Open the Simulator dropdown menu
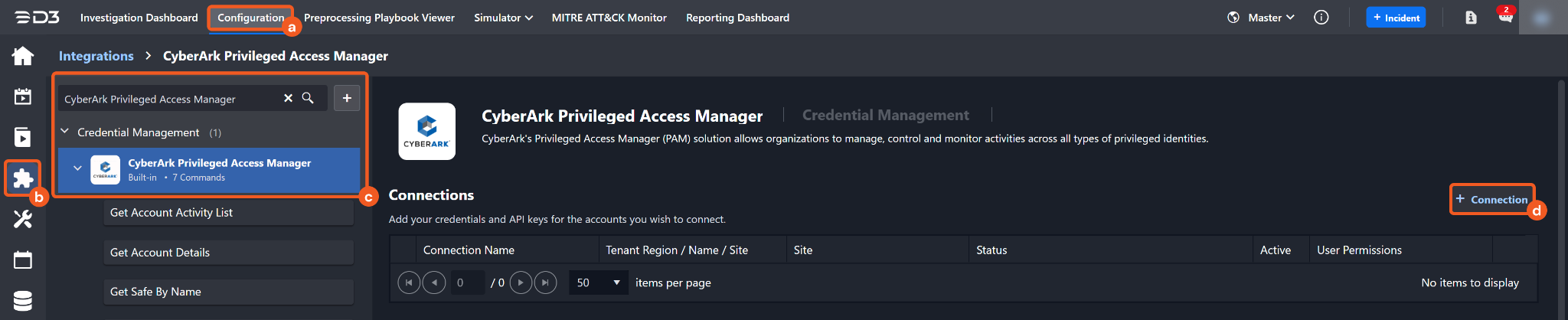The height and width of the screenshot is (320, 1568). tap(503, 18)
